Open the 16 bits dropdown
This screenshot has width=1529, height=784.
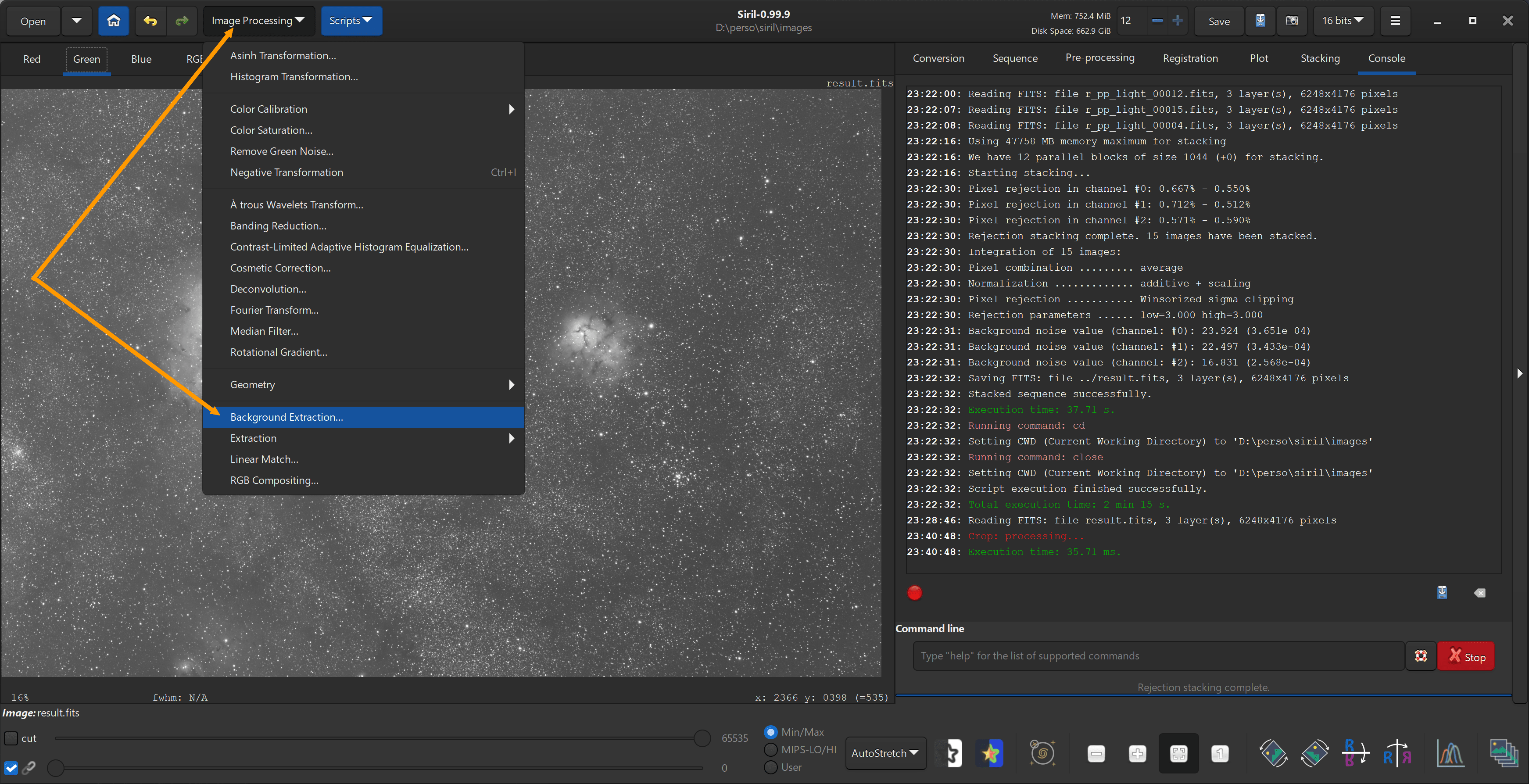(1342, 21)
